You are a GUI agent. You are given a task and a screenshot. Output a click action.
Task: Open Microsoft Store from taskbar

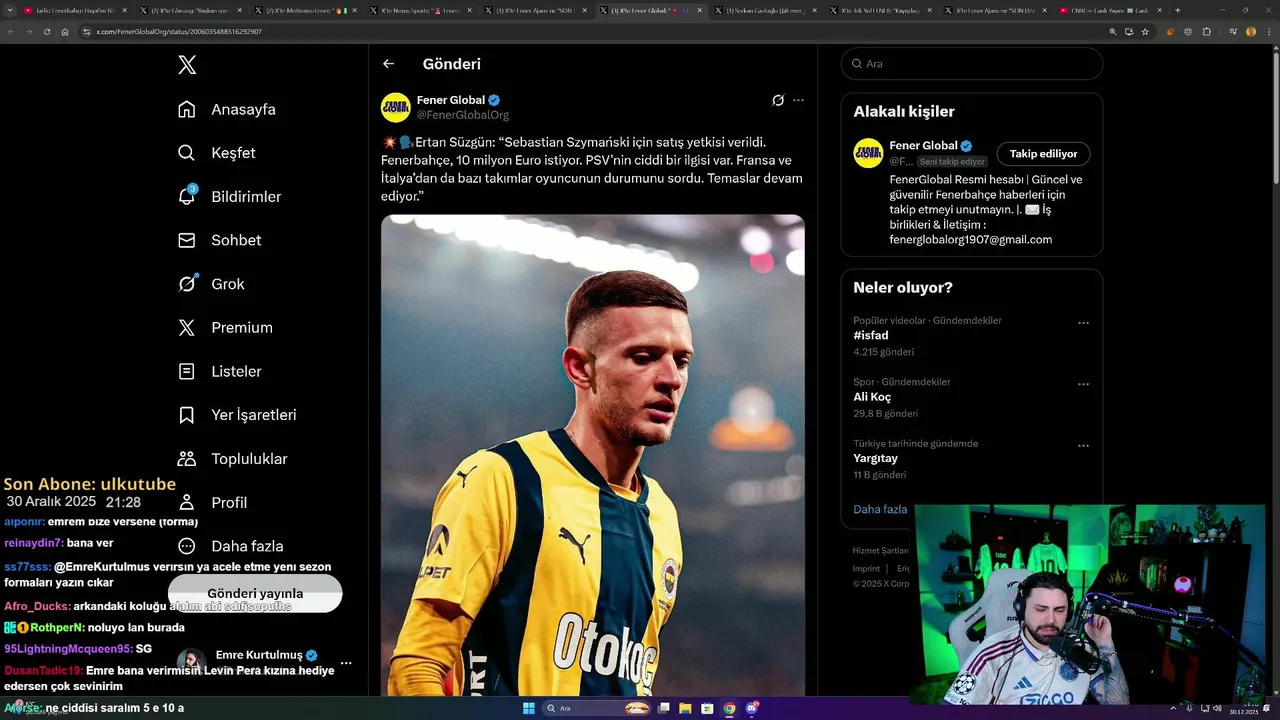pyautogui.click(x=708, y=708)
